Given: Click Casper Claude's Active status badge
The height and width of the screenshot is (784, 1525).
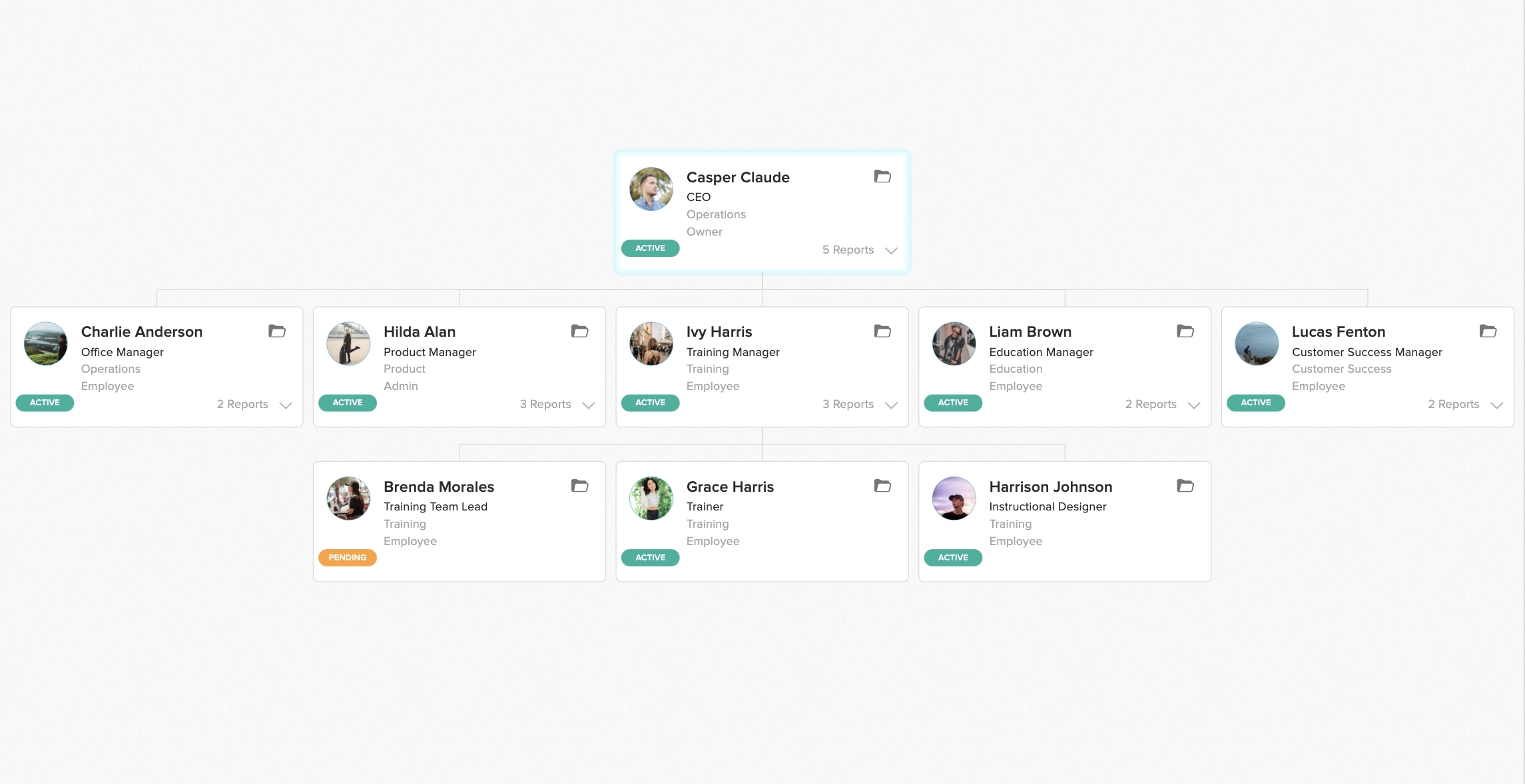Looking at the screenshot, I should click(x=651, y=248).
